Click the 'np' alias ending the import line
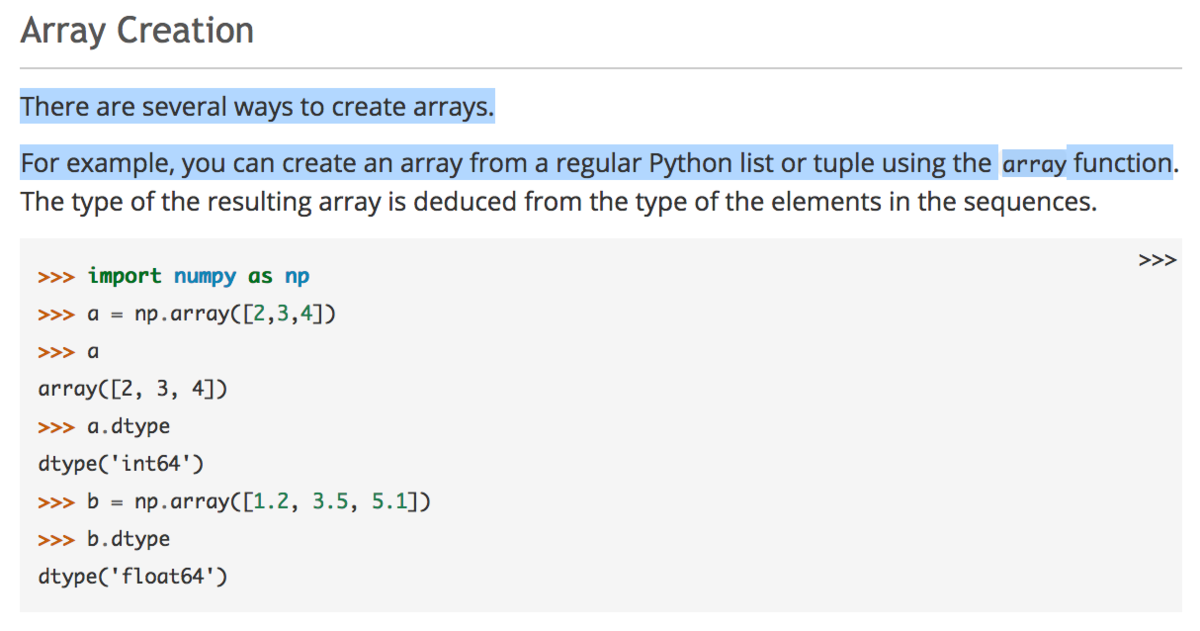Viewport: 1200px width, 631px height. 297,276
